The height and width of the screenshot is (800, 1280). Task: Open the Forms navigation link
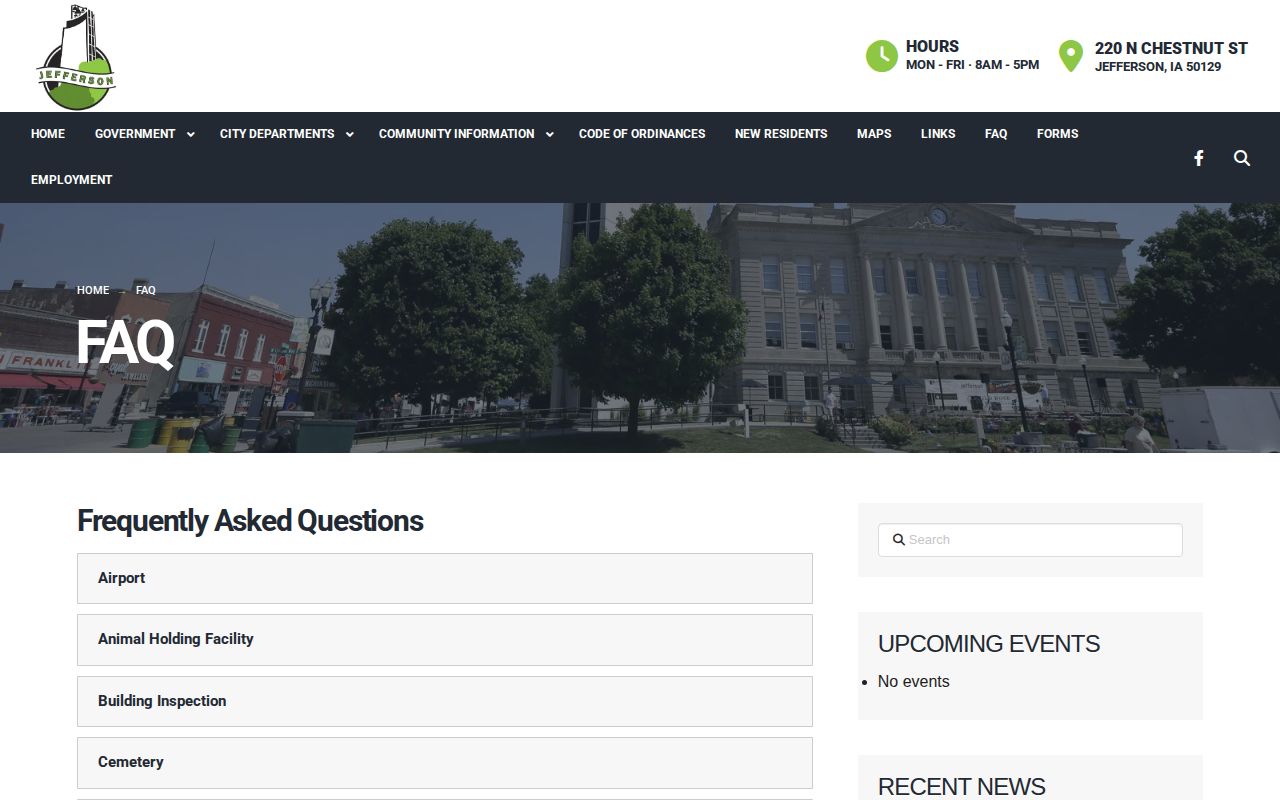point(1057,134)
